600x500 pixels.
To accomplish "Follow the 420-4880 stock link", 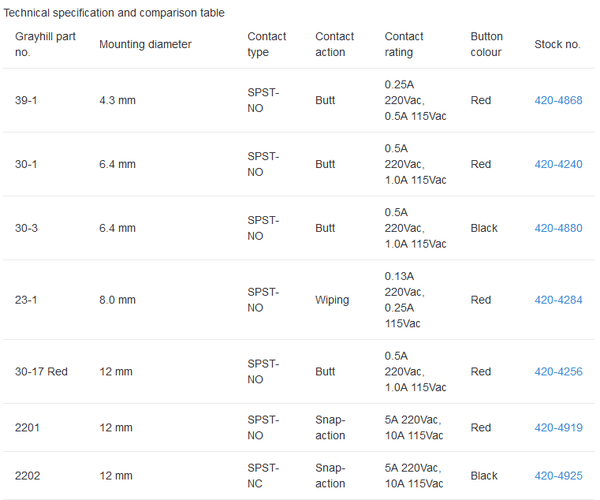I will [x=558, y=228].
